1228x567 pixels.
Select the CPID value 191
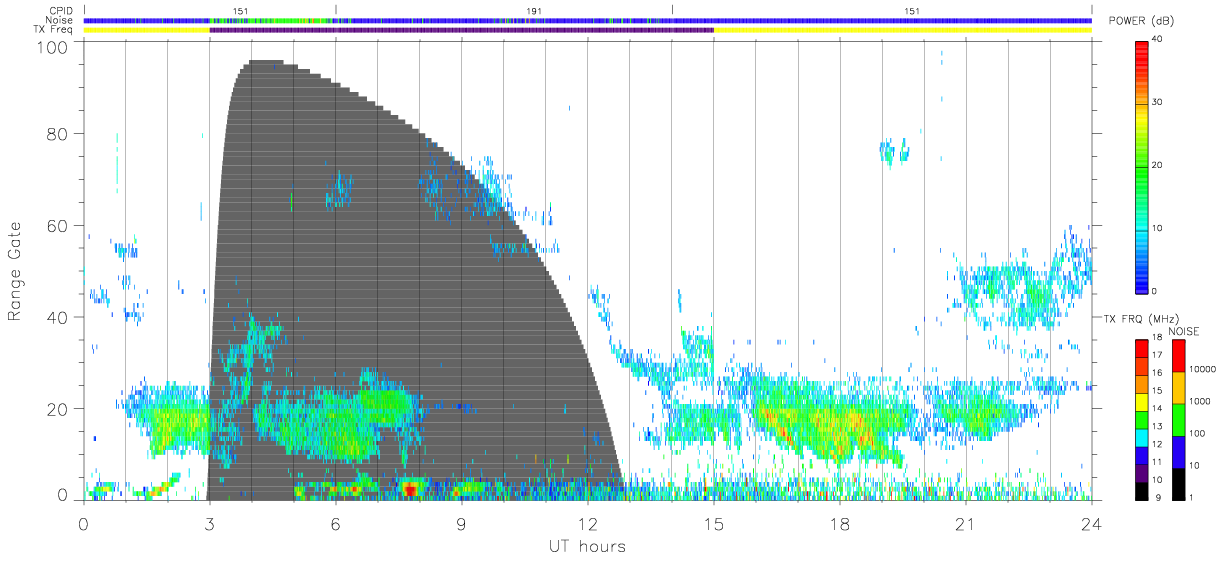click(x=535, y=11)
